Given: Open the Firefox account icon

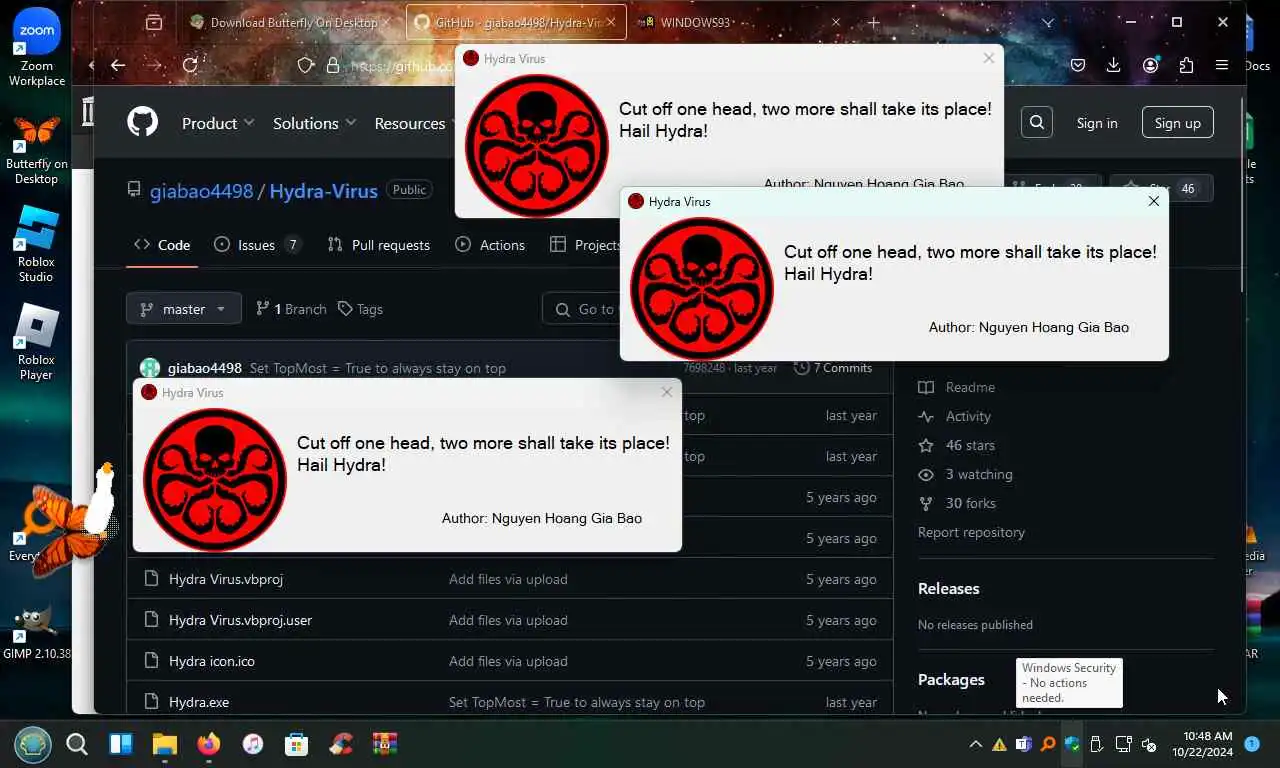Looking at the screenshot, I should point(1150,65).
